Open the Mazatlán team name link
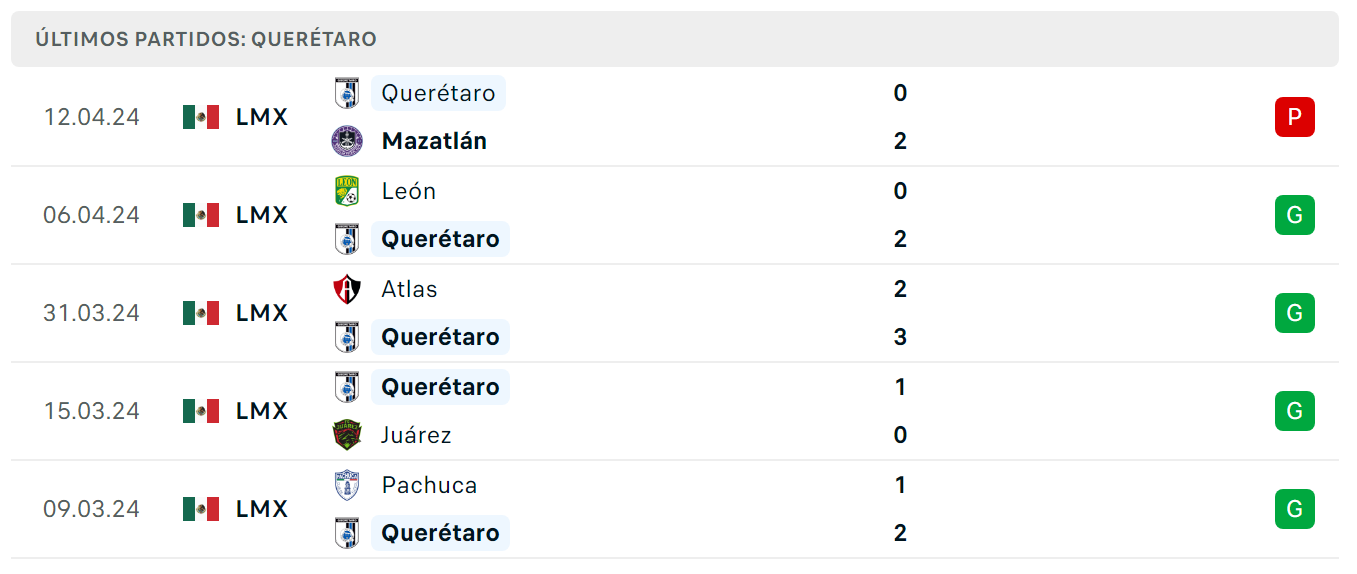This screenshot has height=574, width=1357. [x=434, y=141]
